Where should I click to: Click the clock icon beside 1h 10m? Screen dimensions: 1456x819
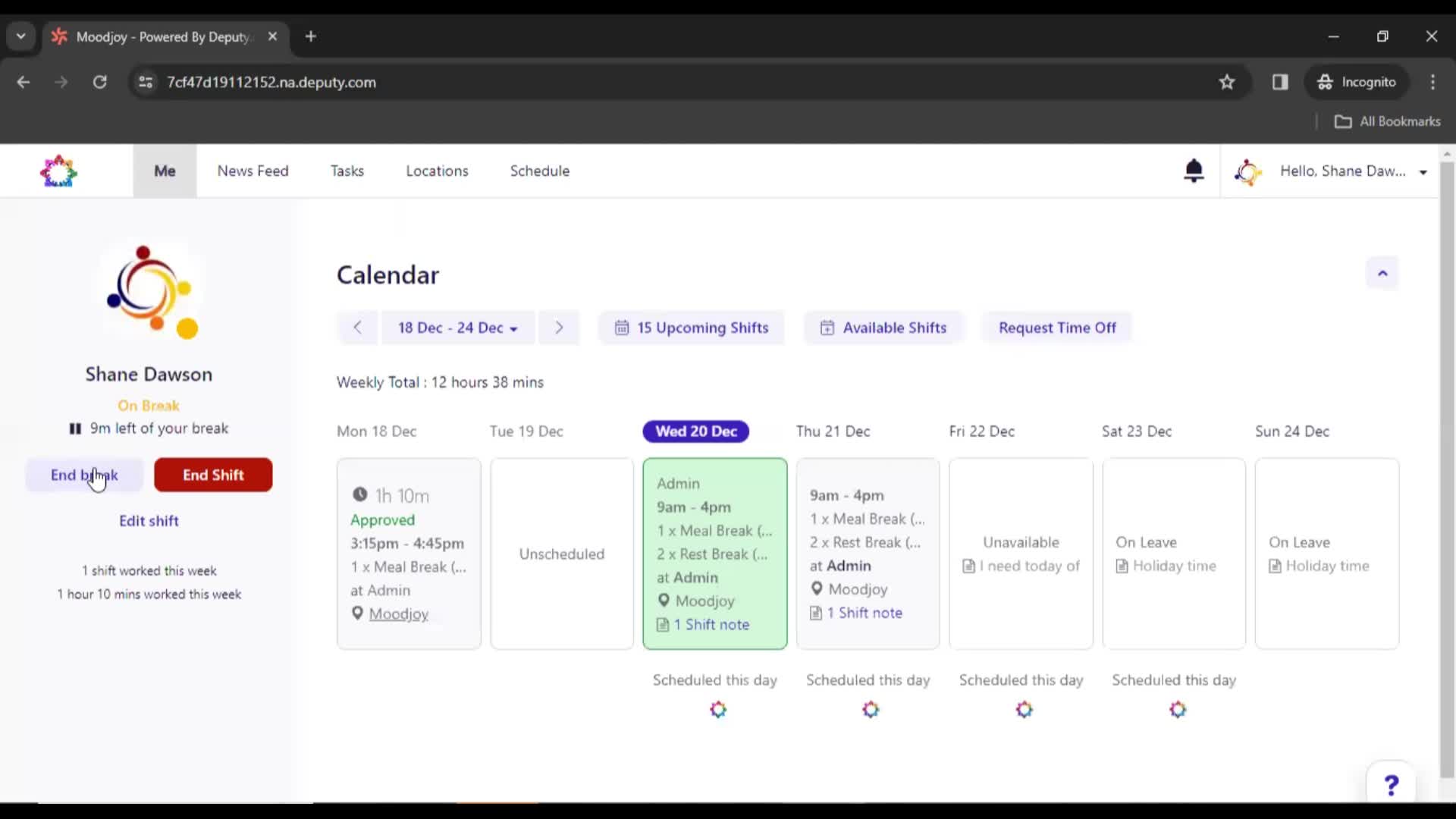point(359,494)
